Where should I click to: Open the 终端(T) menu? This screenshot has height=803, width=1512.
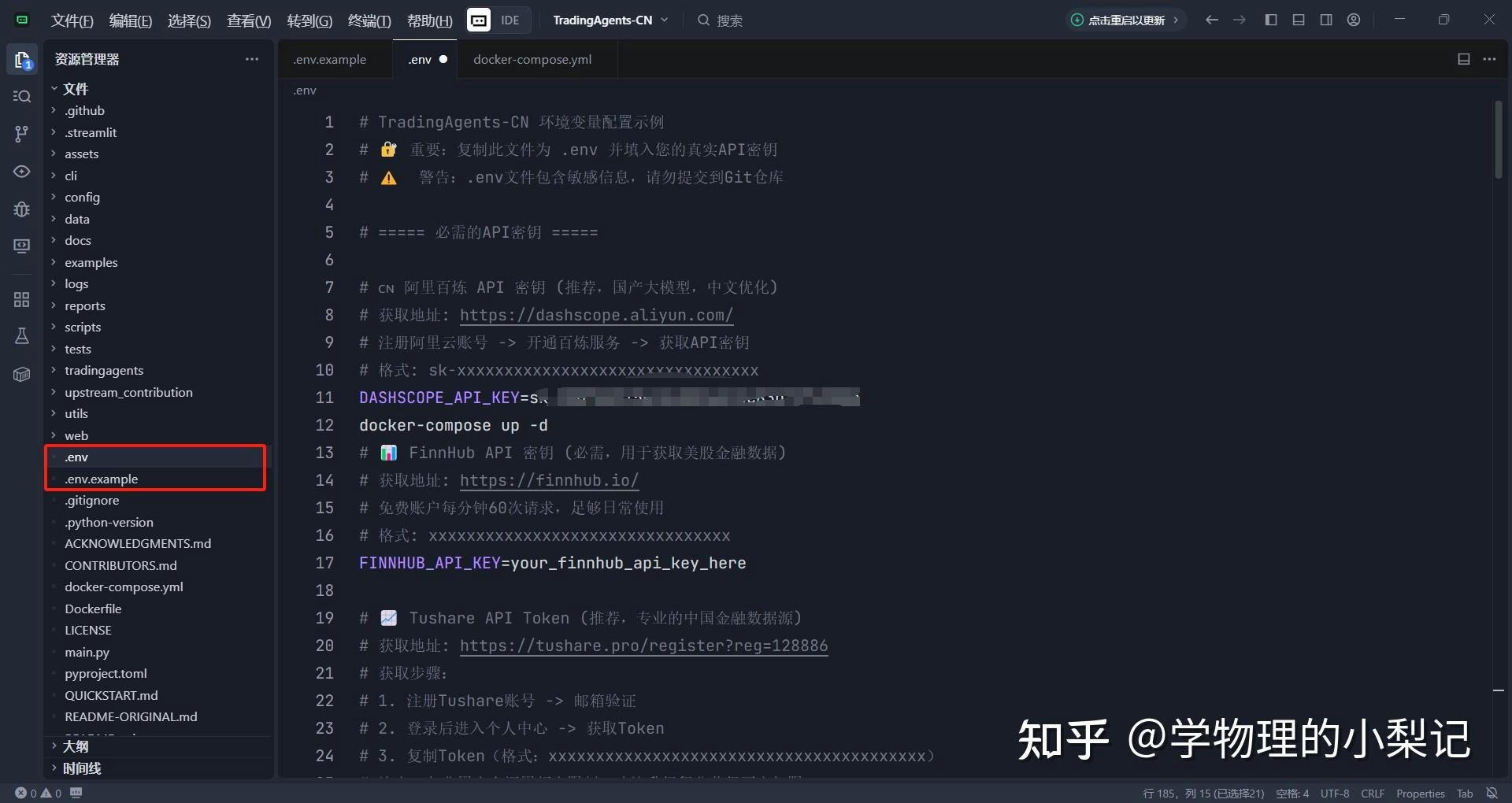369,20
